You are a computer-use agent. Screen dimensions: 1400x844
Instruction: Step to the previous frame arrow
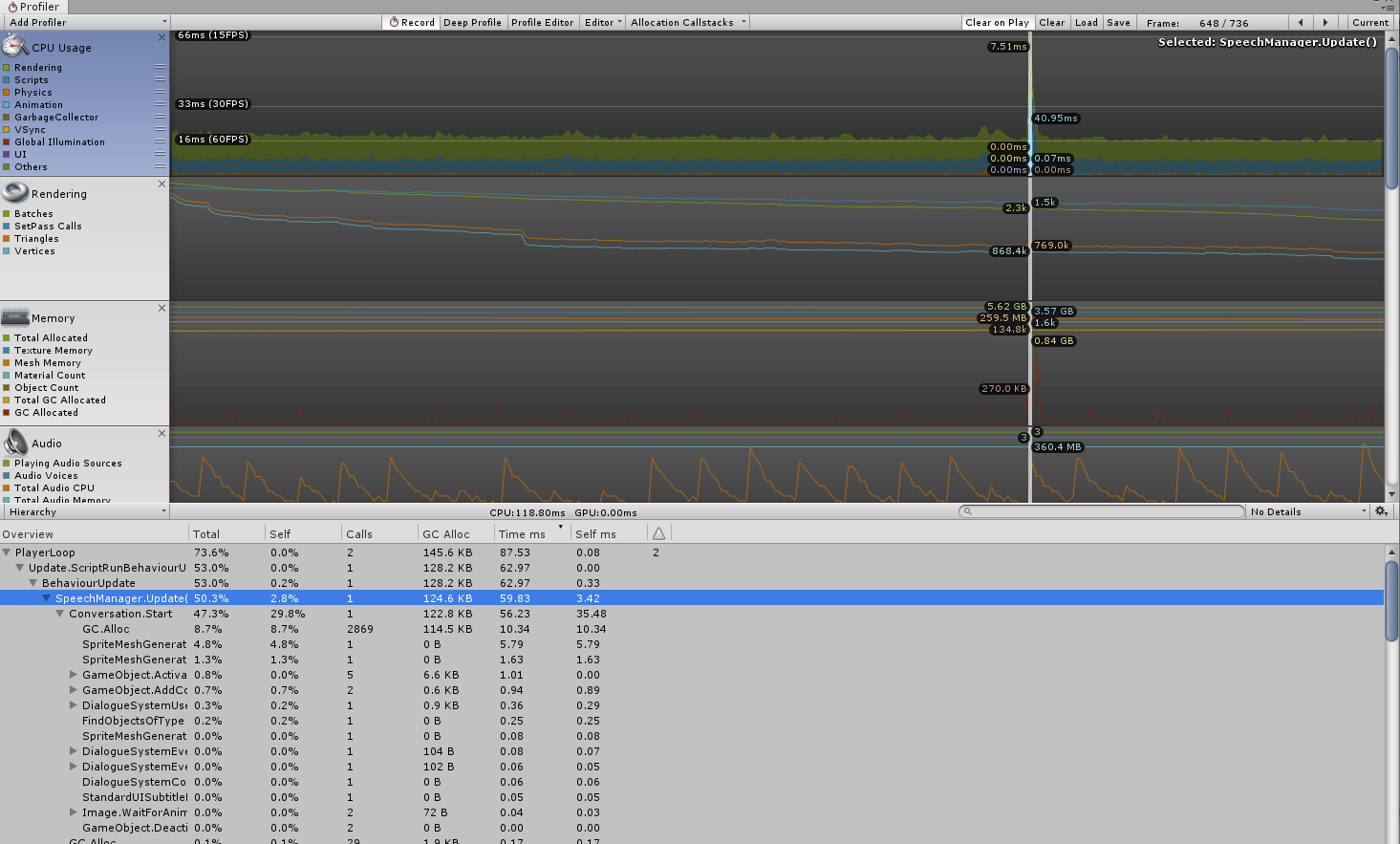click(x=1300, y=22)
